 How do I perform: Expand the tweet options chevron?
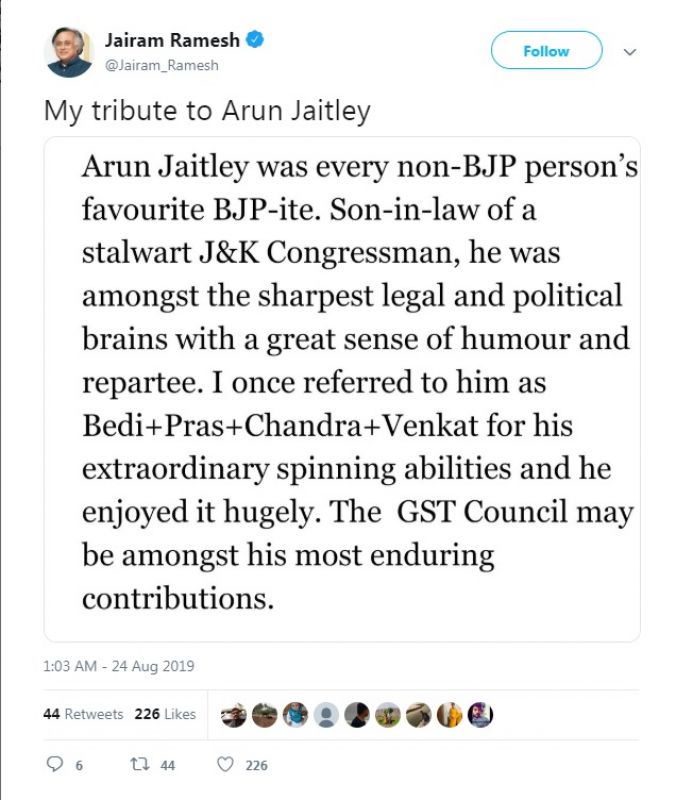click(x=630, y=51)
